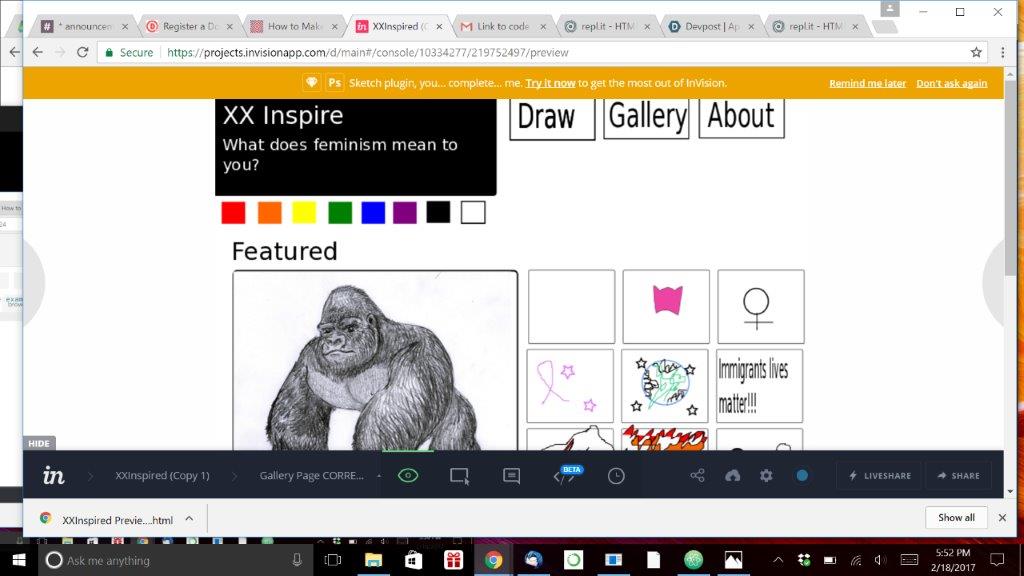Screen dimensions: 1024x576
Task: Open History mode clock icon
Action: 616,476
